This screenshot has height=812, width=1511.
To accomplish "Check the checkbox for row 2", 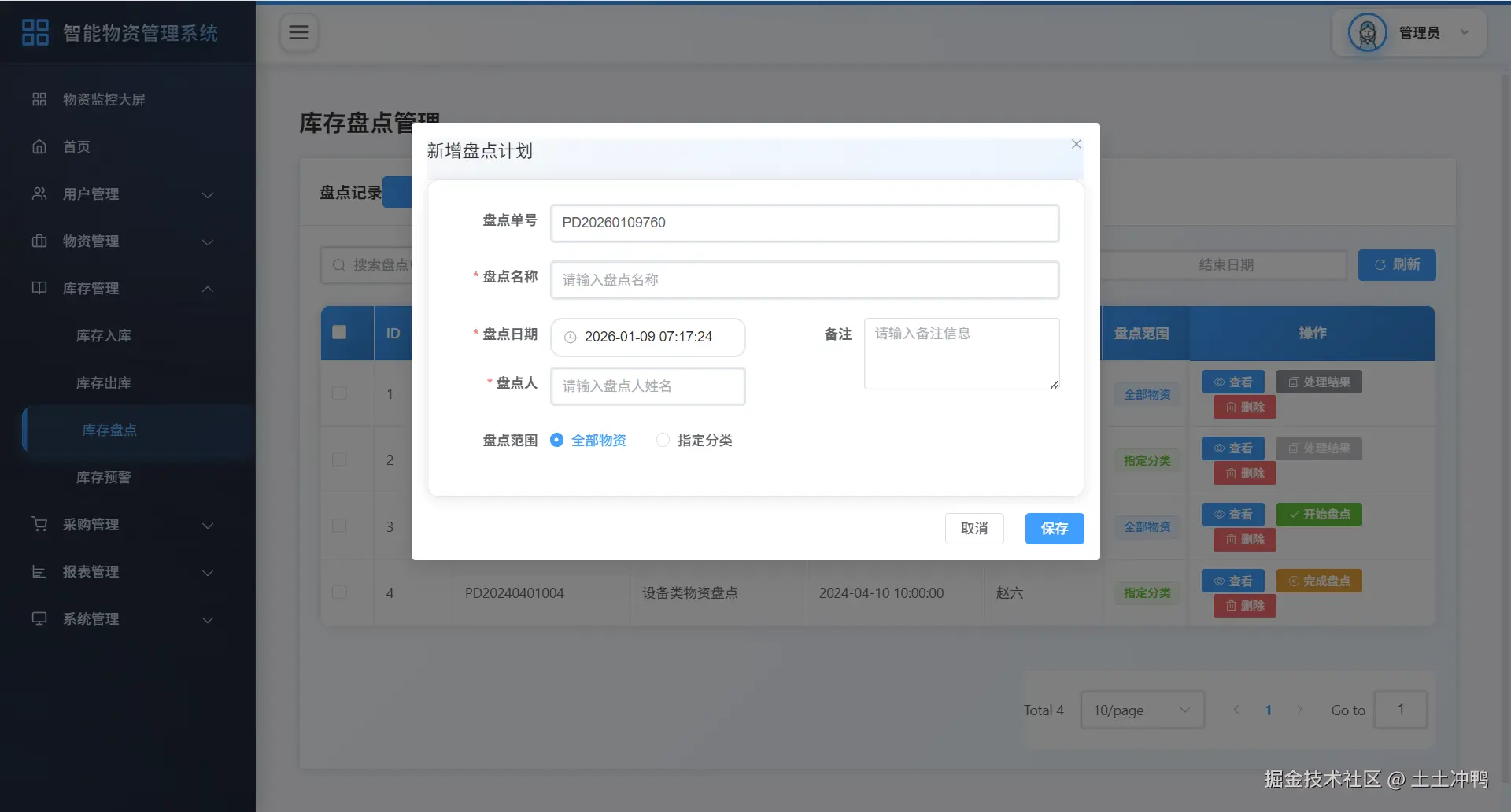I will point(340,460).
